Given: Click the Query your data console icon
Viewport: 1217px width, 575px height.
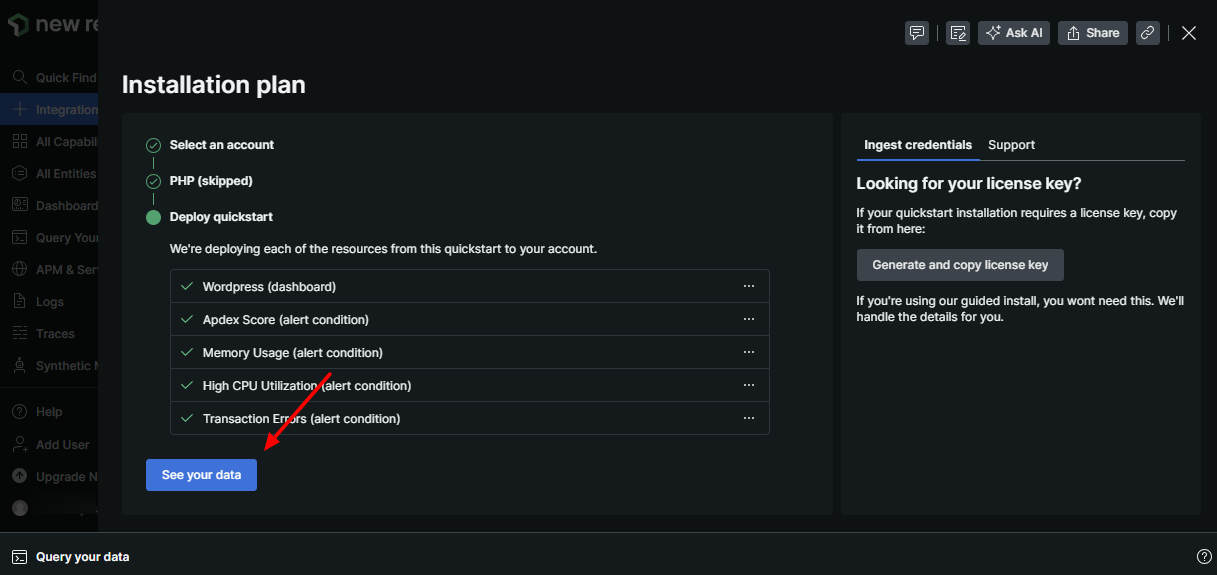Looking at the screenshot, I should pyautogui.click(x=19, y=557).
